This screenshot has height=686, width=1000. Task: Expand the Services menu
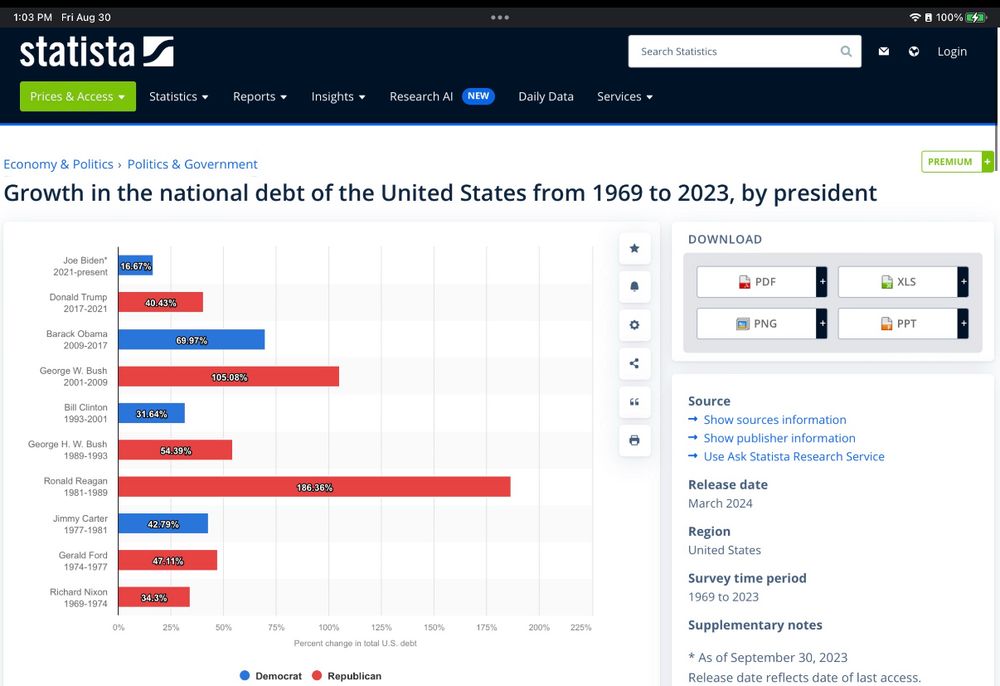click(625, 96)
